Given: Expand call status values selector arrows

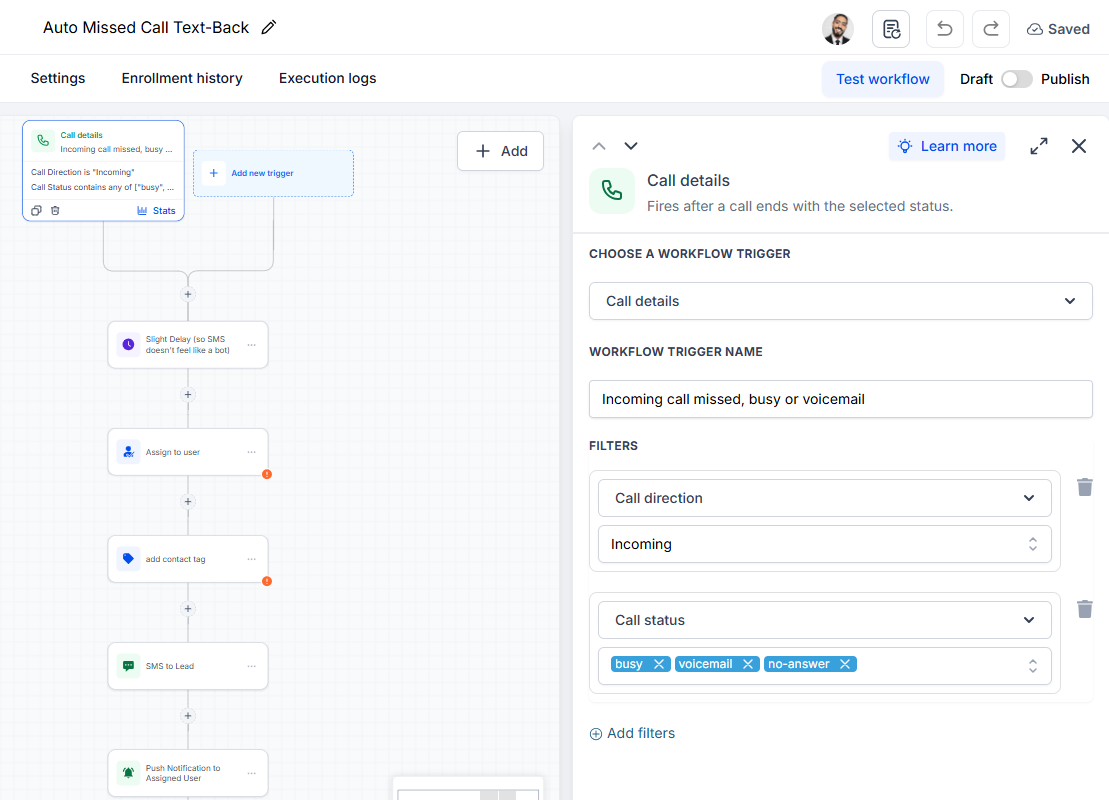Looking at the screenshot, I should [1033, 666].
